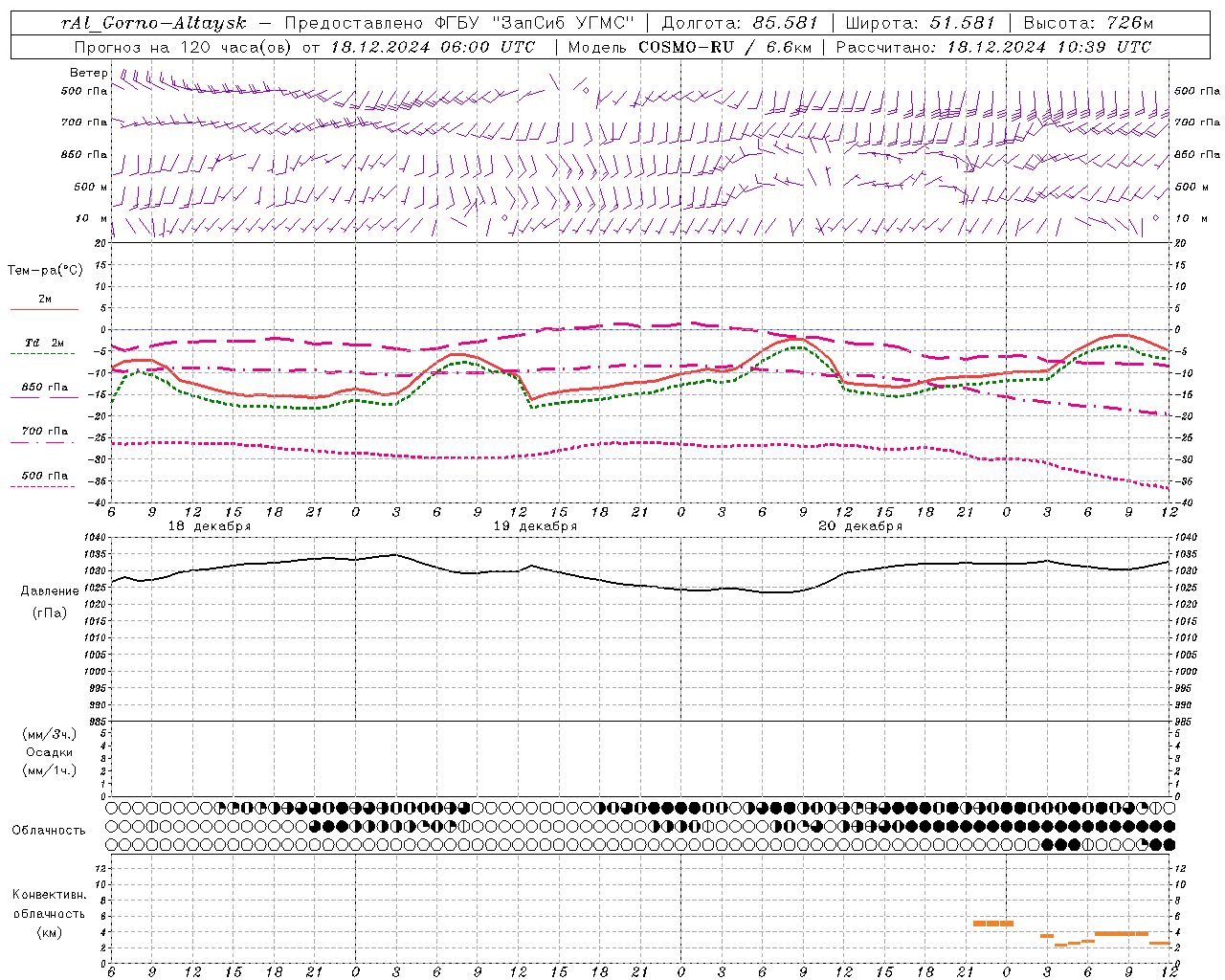Click the latitude value Широта: 51.581

[921, 23]
